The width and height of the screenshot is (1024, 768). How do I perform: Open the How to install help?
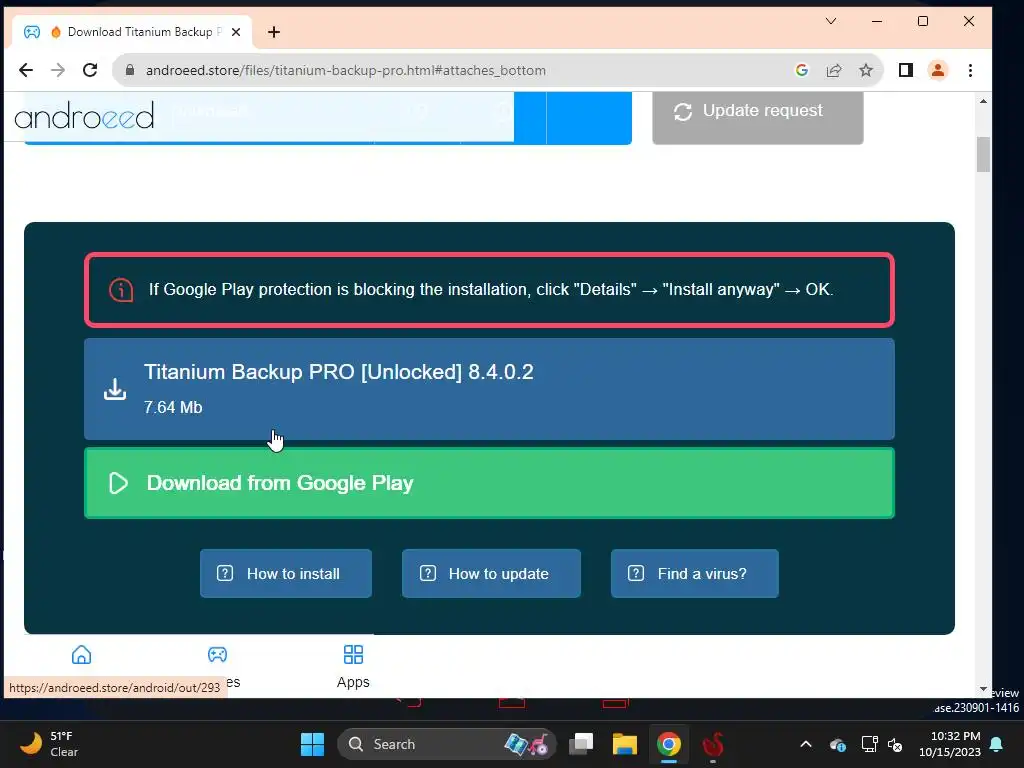tap(285, 573)
